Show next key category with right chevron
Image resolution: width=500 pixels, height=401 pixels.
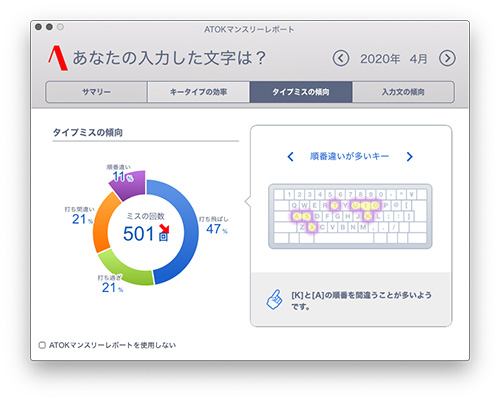[410, 156]
